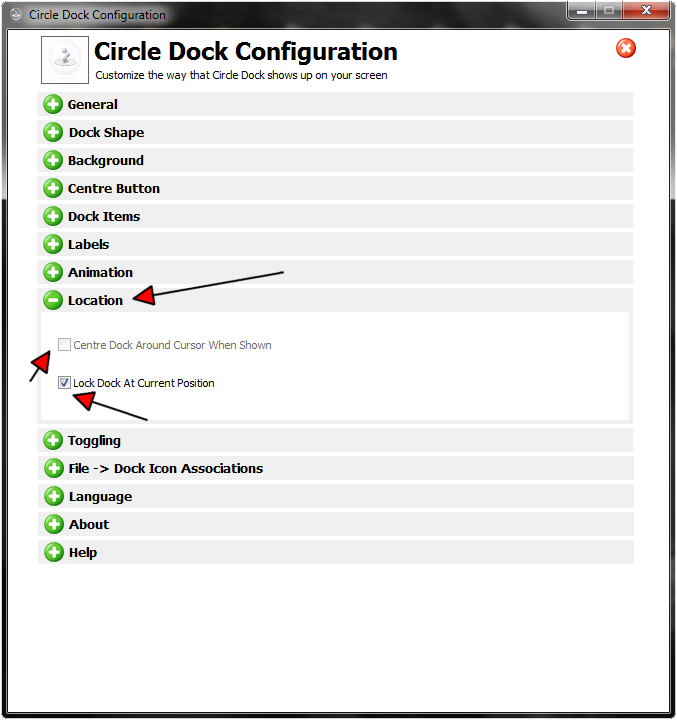
Task: Click the green plus icon beside Dock Shape
Action: pyautogui.click(x=54, y=133)
